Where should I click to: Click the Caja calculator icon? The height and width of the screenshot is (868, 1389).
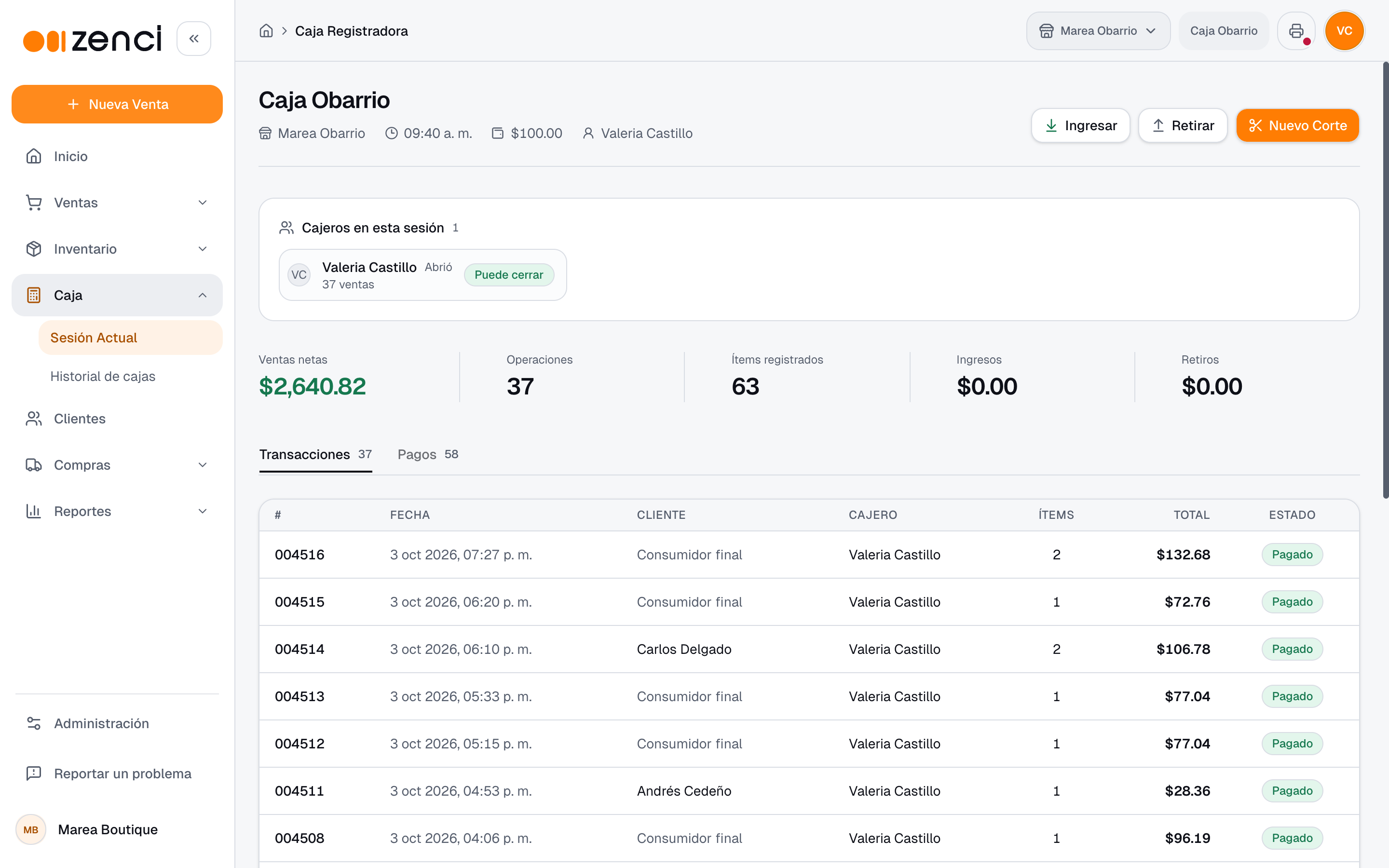pyautogui.click(x=34, y=295)
